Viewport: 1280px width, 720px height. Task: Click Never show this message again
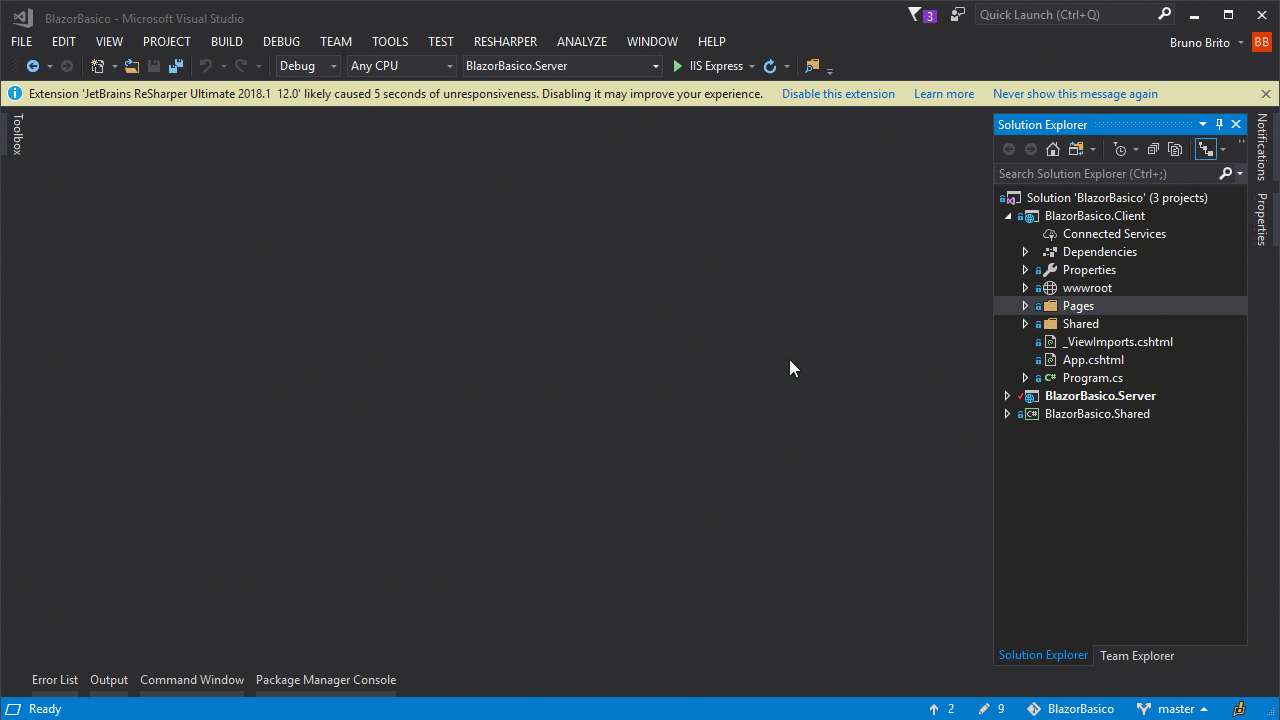click(x=1075, y=94)
